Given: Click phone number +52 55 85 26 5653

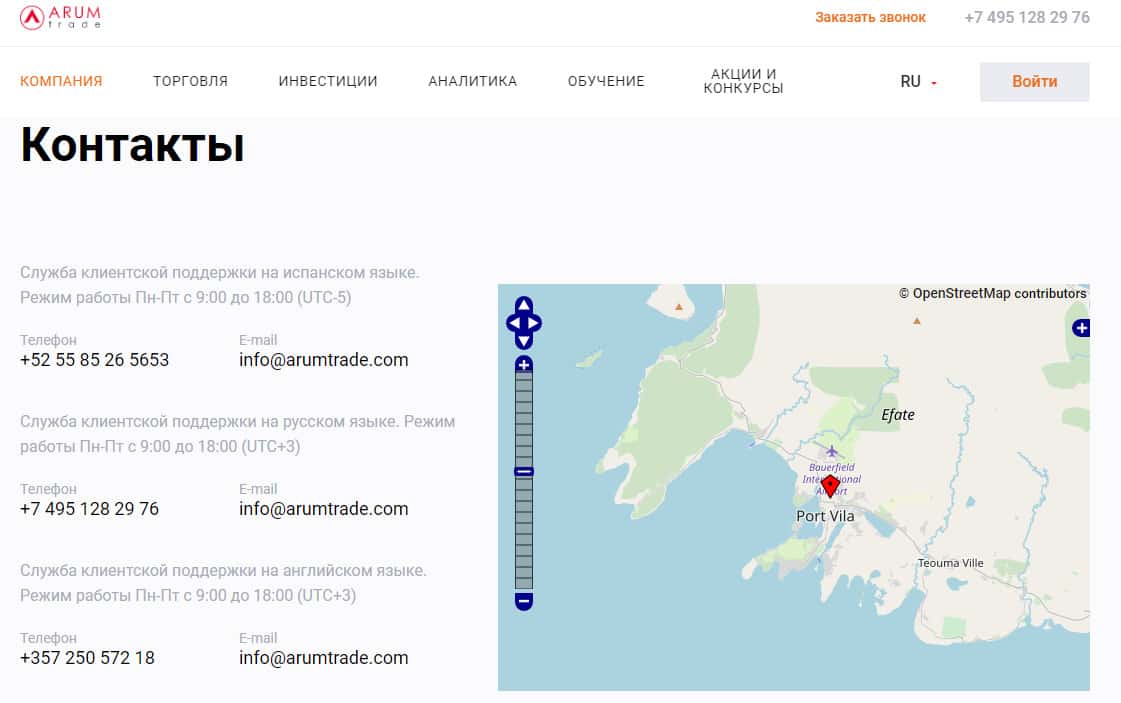Looking at the screenshot, I should pyautogui.click(x=94, y=360).
